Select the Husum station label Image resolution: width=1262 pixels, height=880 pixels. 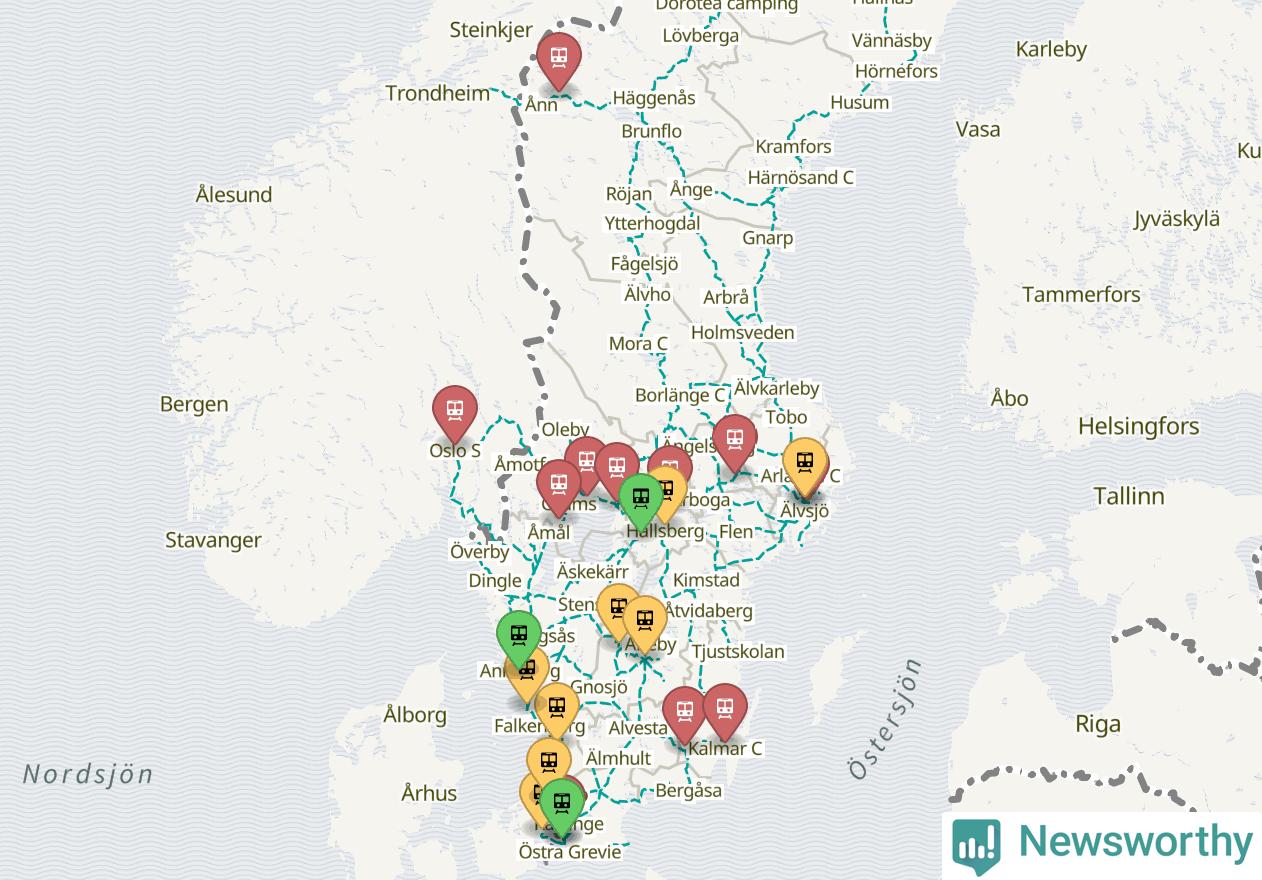click(x=859, y=102)
